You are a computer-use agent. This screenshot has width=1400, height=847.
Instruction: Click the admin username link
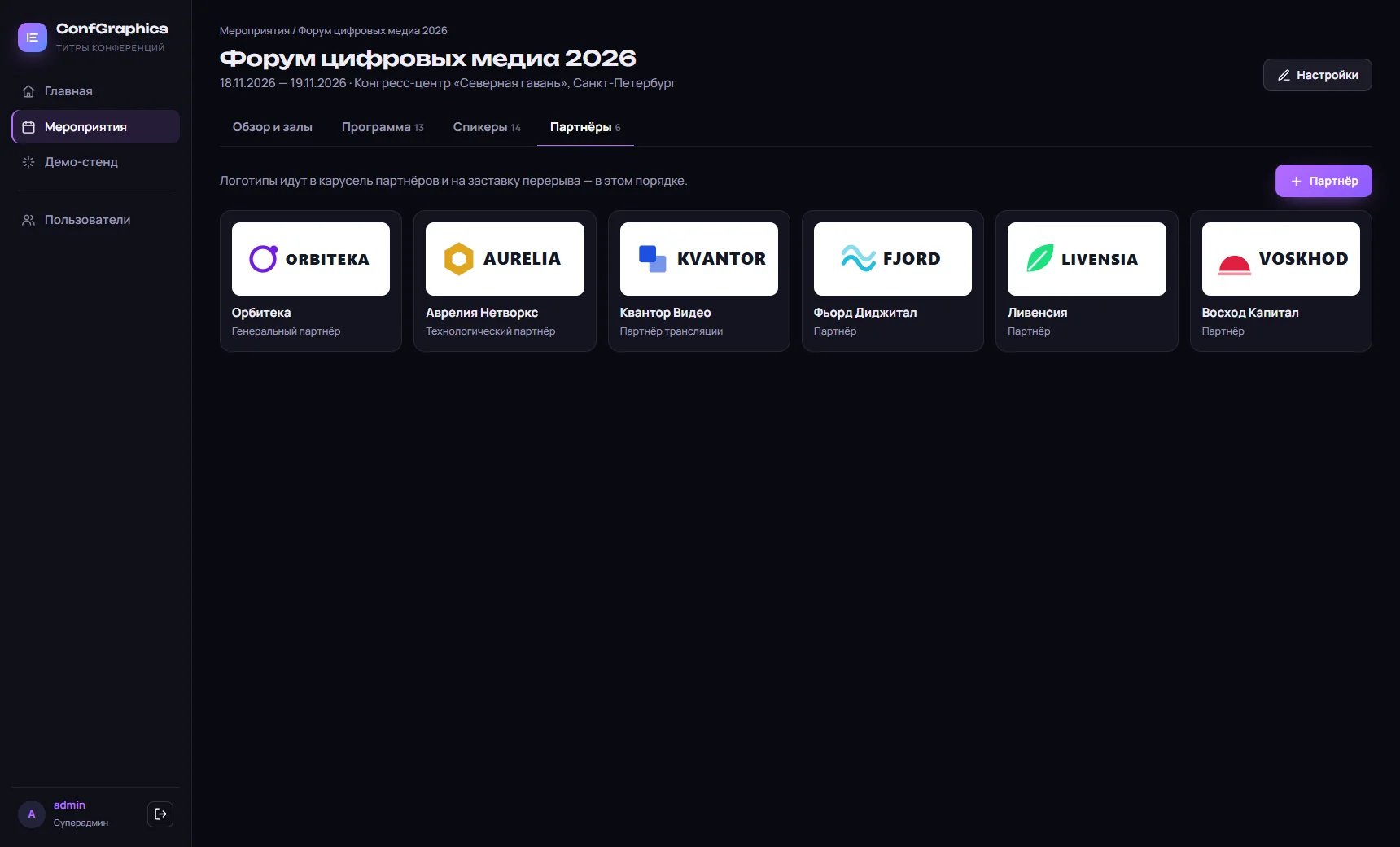click(x=69, y=805)
